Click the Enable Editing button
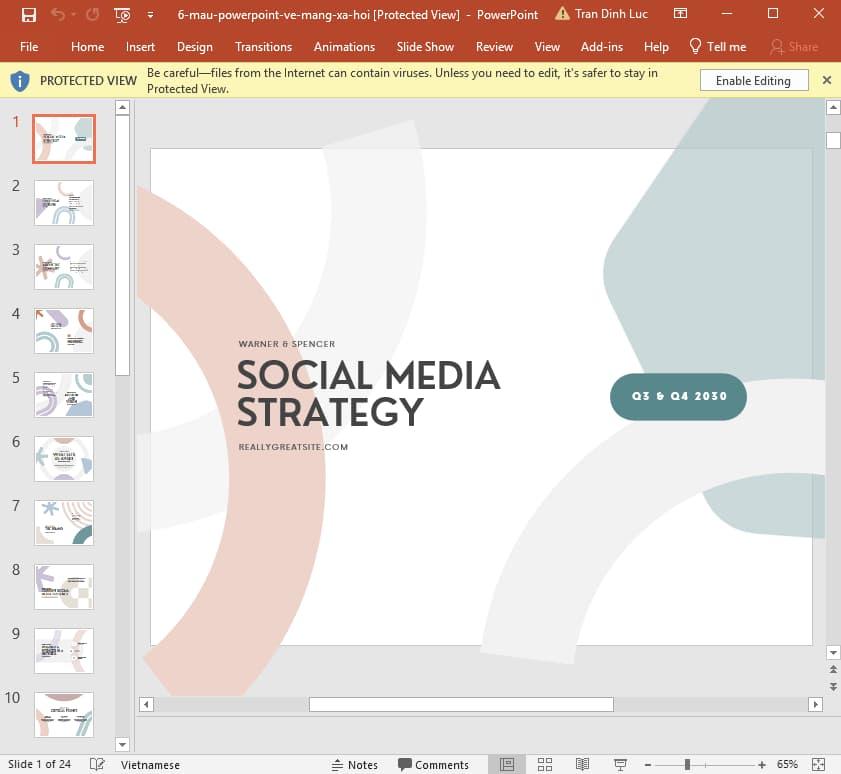 (x=753, y=80)
